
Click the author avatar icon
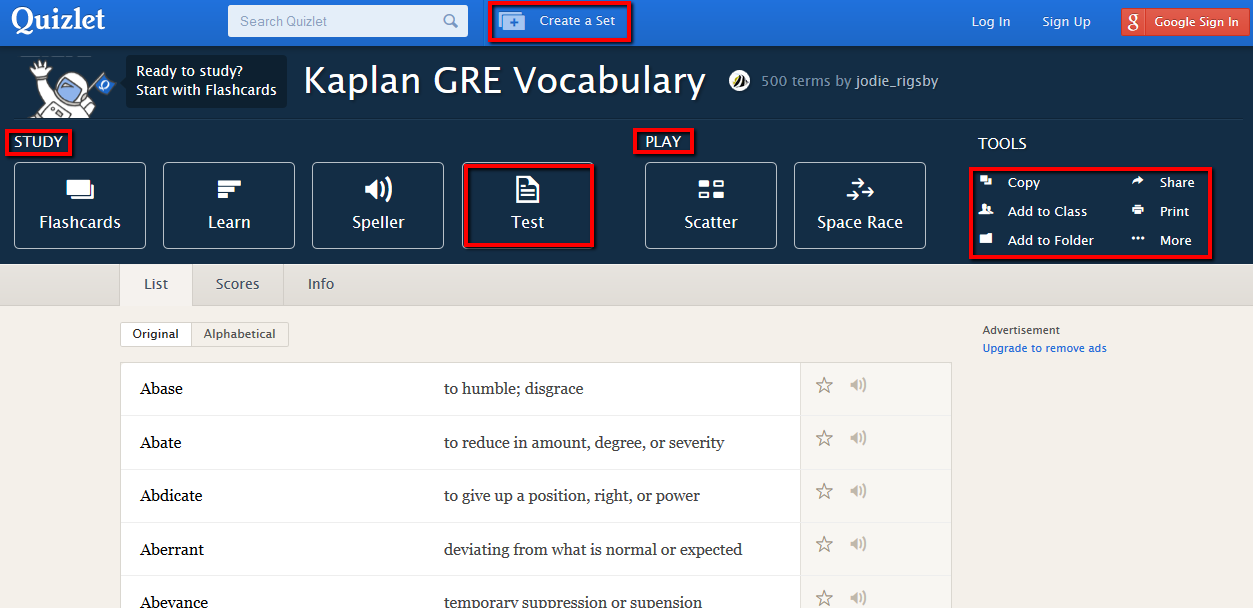(x=739, y=81)
